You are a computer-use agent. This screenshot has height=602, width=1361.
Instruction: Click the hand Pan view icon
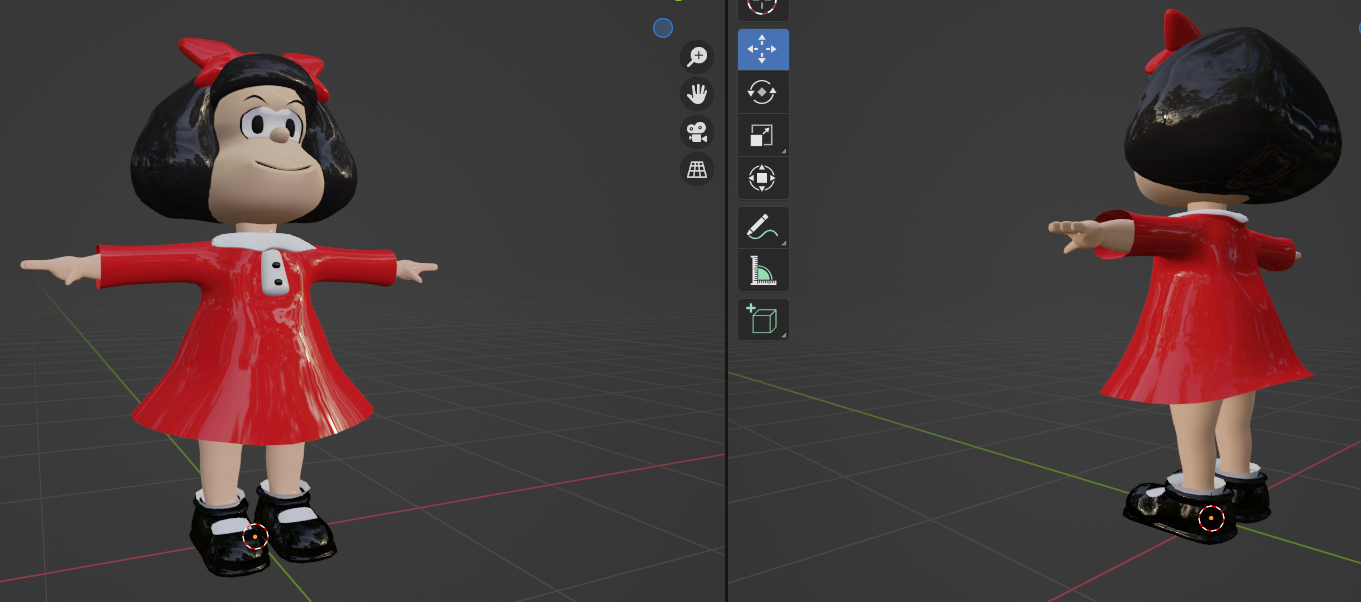(x=697, y=94)
